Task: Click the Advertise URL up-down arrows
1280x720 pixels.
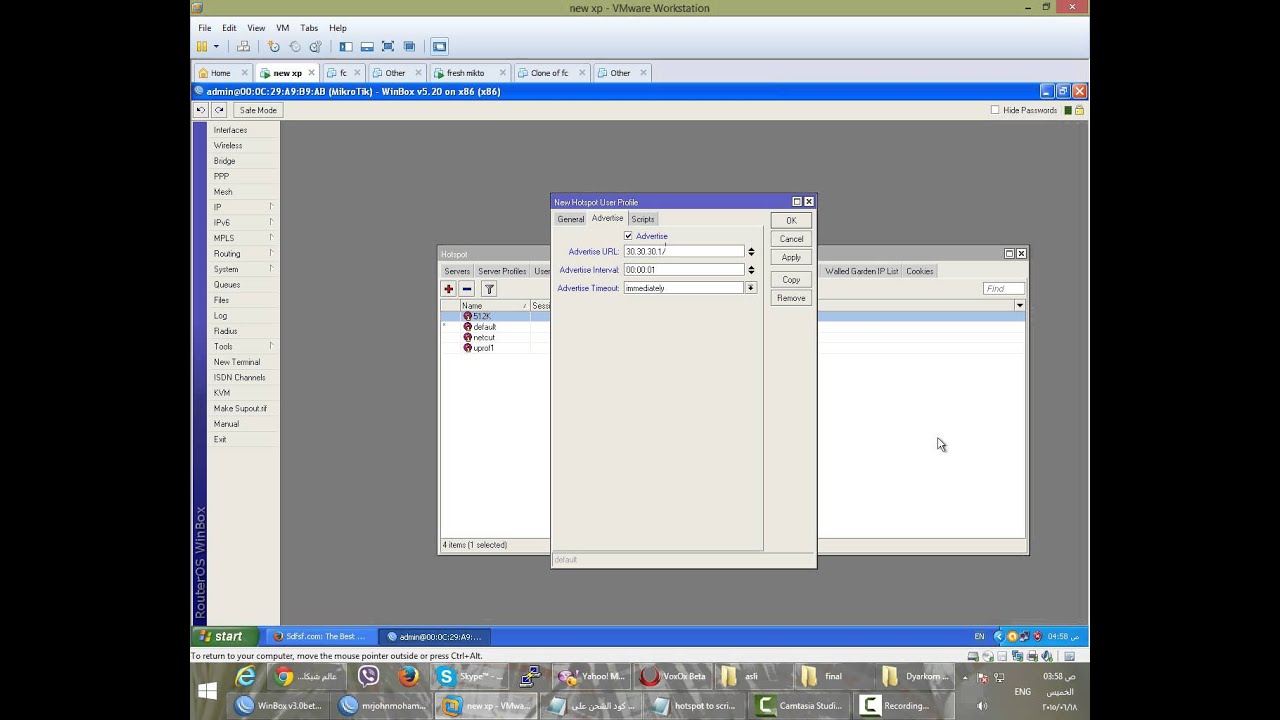Action: point(751,252)
